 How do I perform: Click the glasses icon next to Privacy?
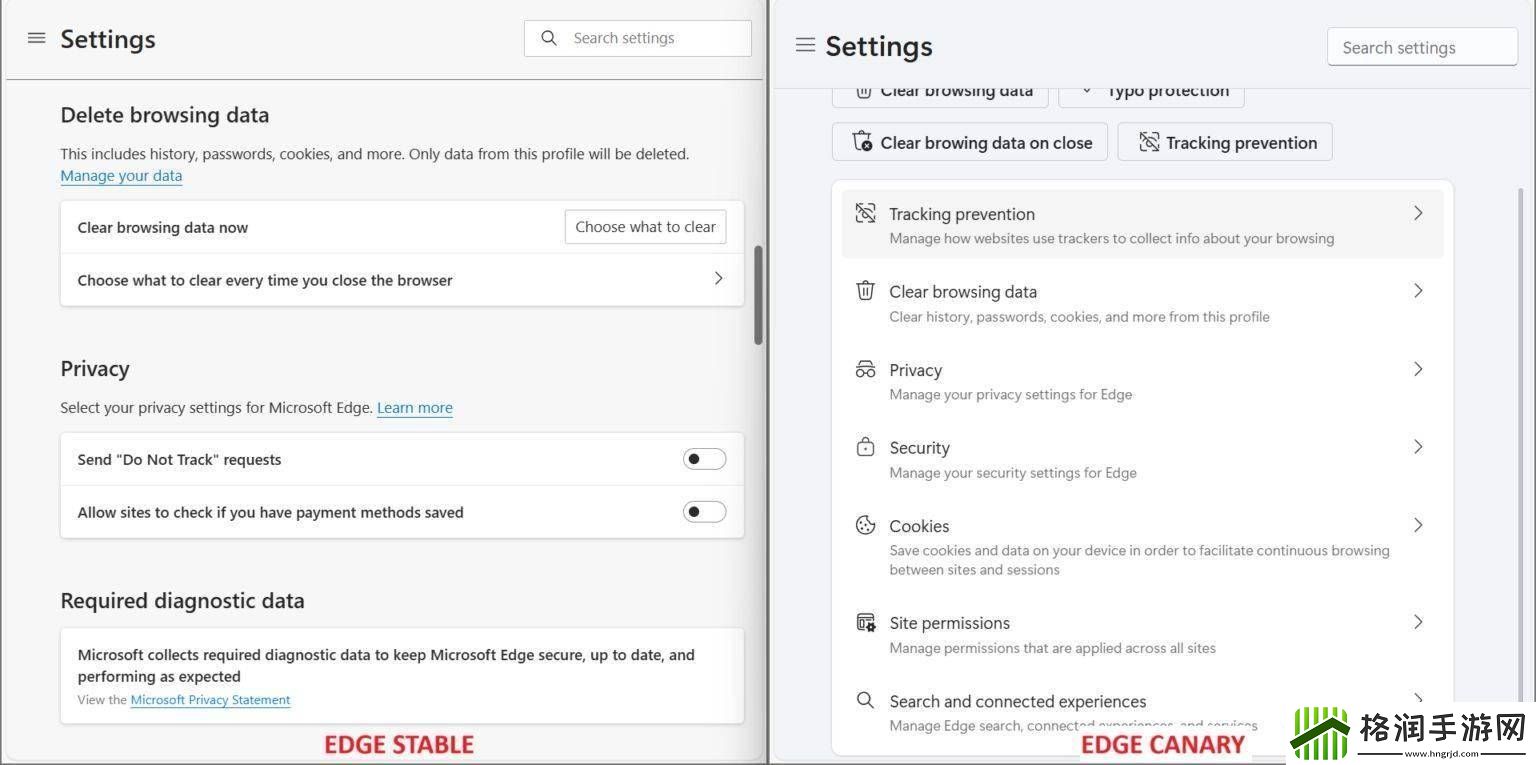point(865,369)
